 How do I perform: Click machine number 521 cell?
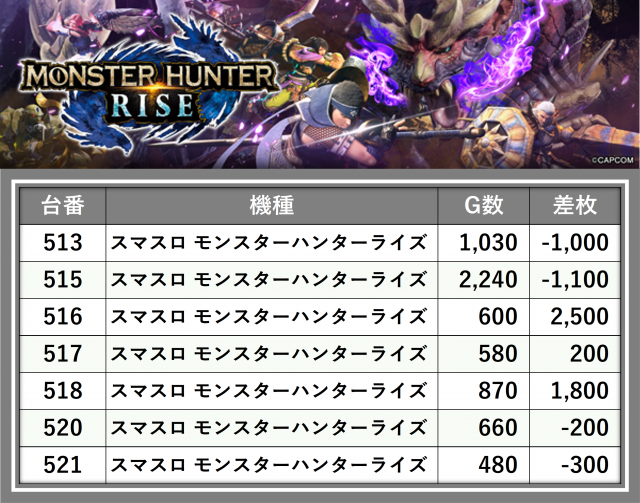tap(62, 465)
